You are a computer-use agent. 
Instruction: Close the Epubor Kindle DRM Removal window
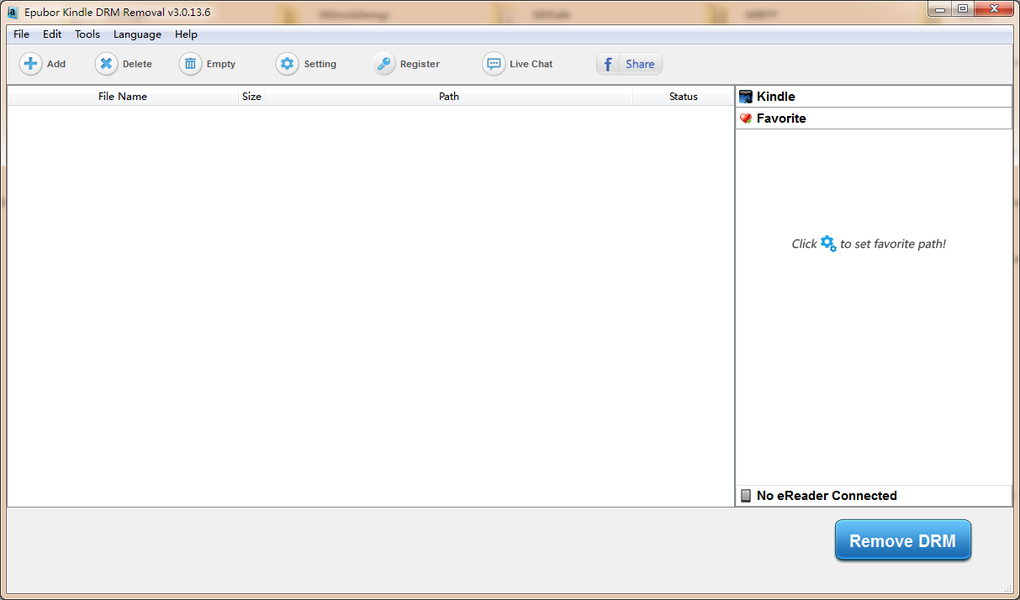[x=995, y=9]
